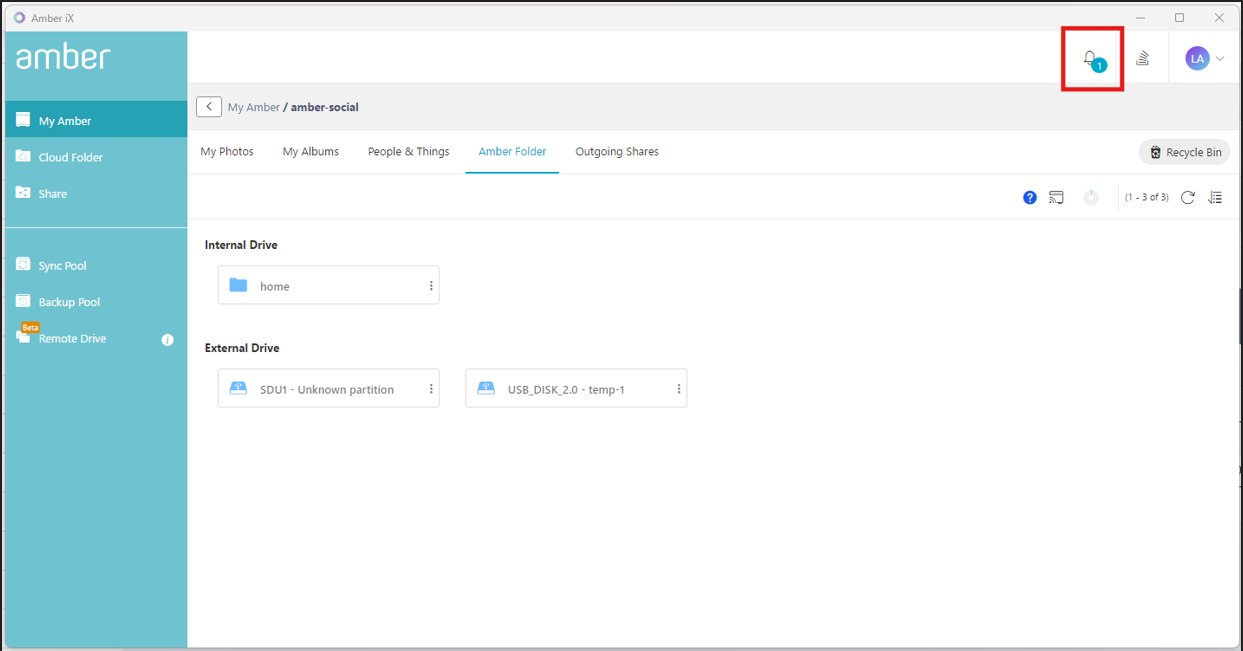1243x651 pixels.
Task: Switch to the Outgoing Shares tab
Action: click(x=617, y=152)
